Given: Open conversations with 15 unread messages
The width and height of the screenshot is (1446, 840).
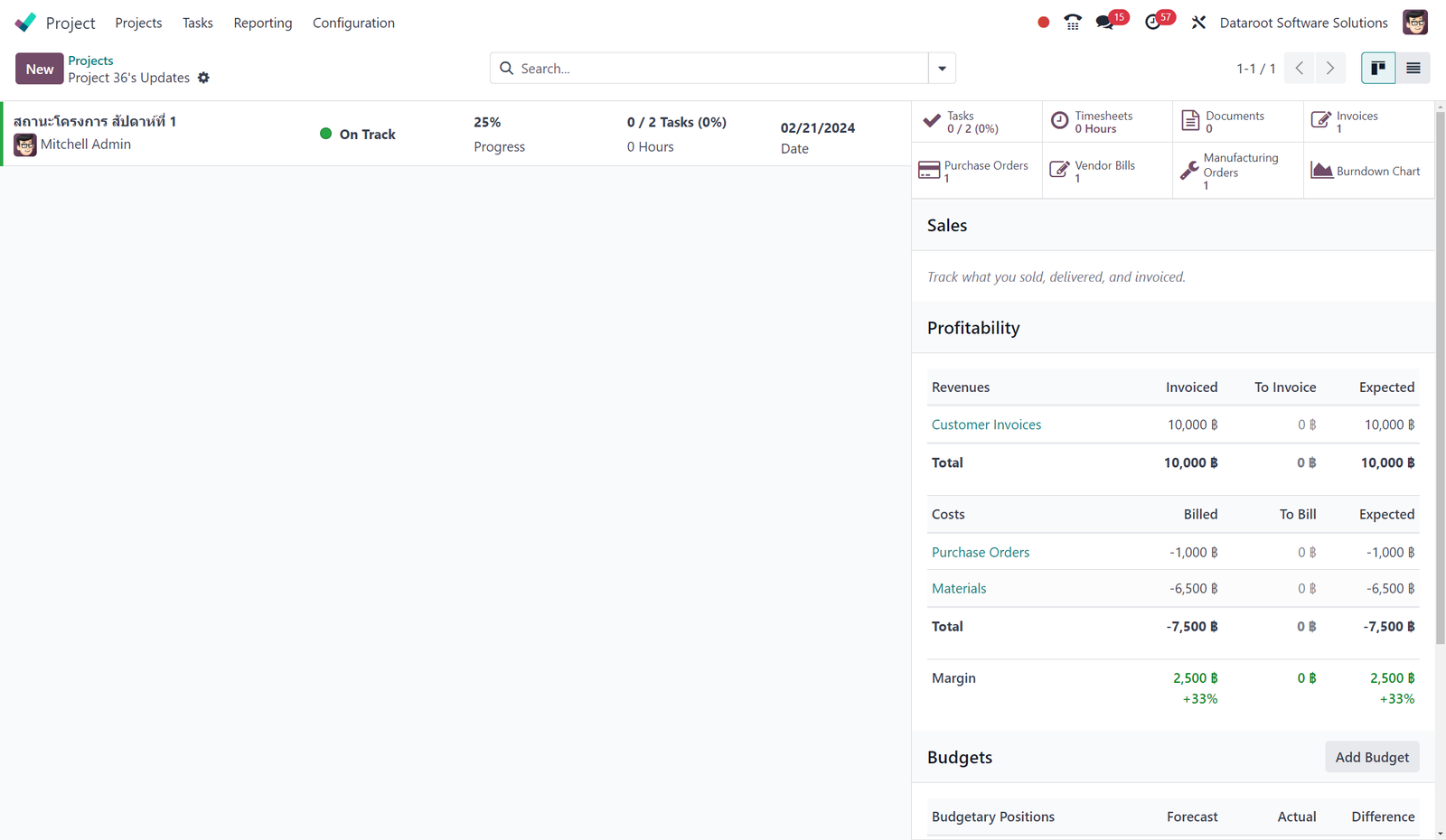Looking at the screenshot, I should coord(1111,22).
